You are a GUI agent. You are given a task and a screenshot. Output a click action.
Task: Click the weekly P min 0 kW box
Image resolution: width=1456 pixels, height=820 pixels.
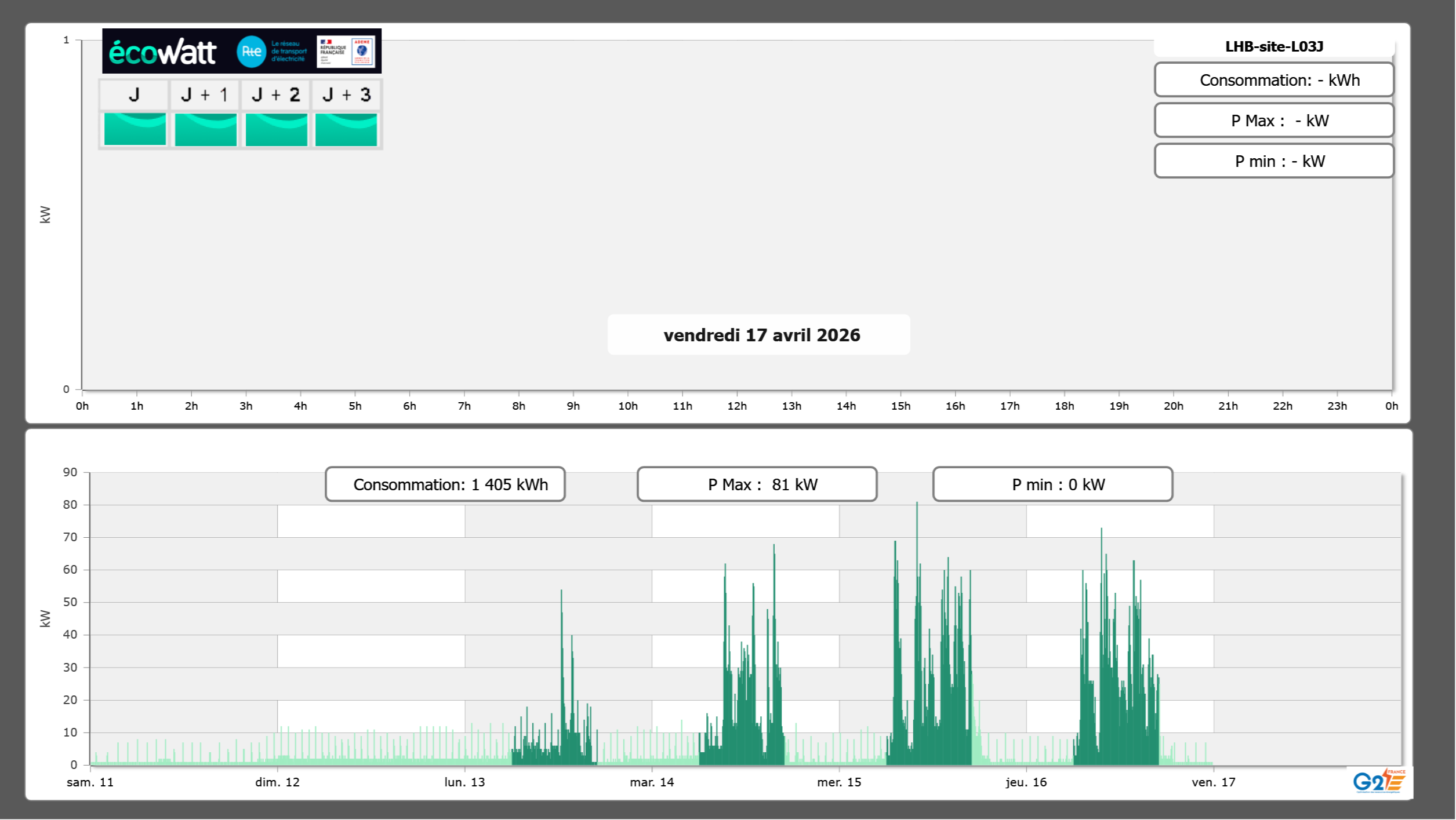click(x=1052, y=484)
